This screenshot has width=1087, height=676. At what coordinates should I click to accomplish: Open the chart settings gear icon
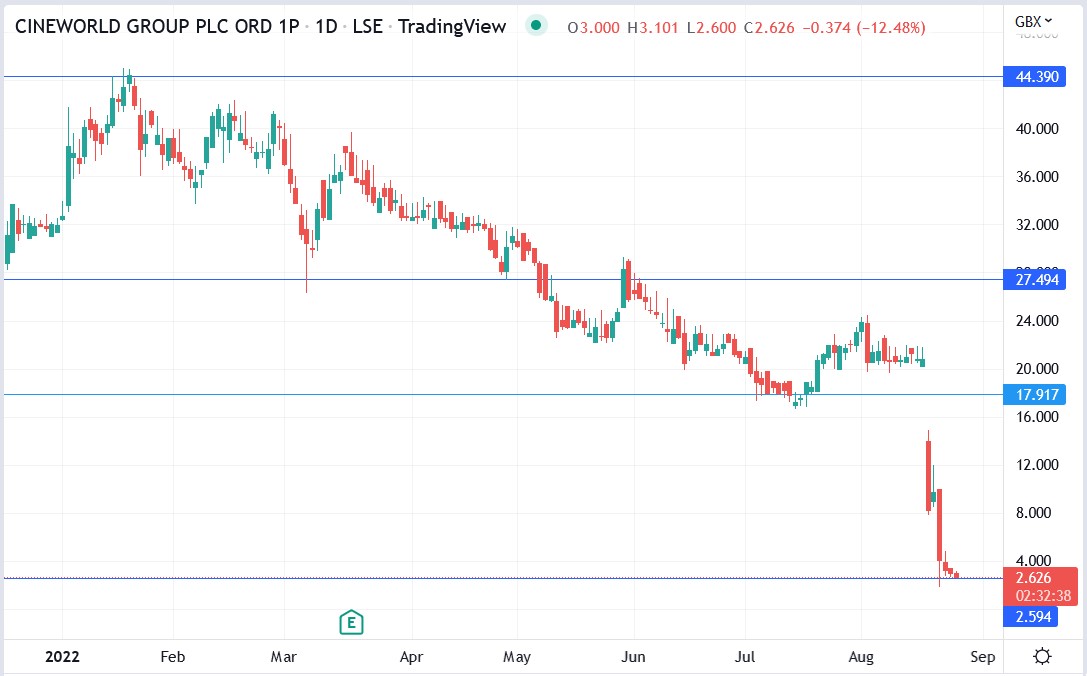tap(1044, 655)
